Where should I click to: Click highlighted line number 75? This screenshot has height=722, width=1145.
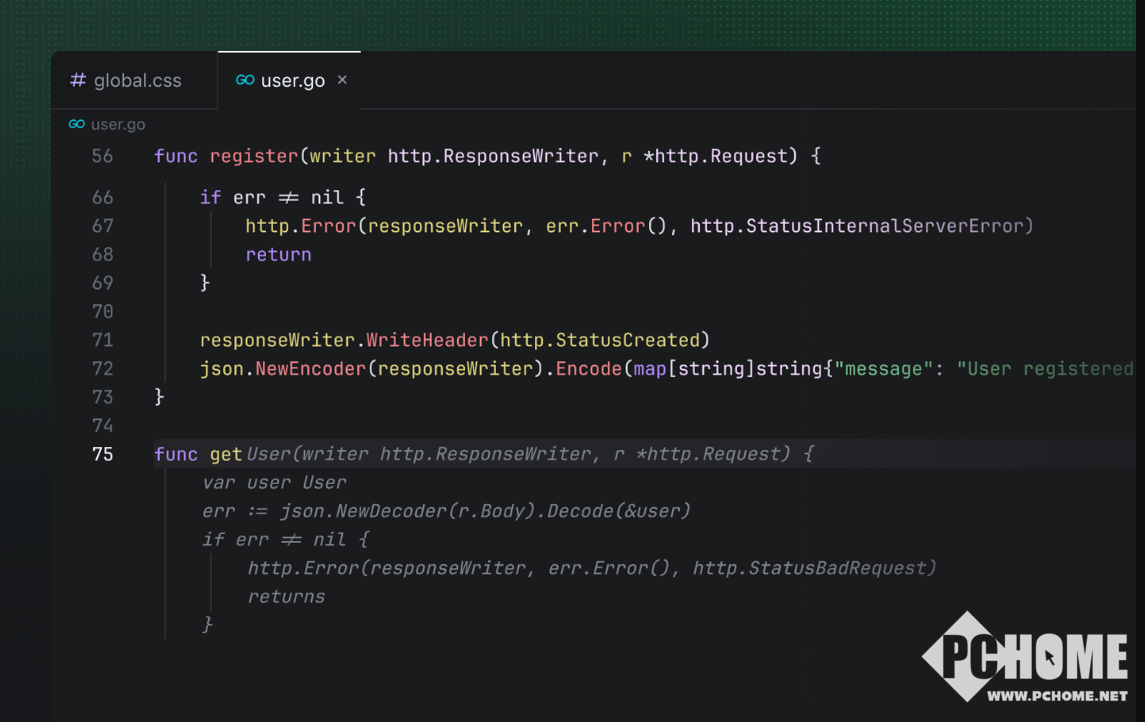tap(102, 454)
